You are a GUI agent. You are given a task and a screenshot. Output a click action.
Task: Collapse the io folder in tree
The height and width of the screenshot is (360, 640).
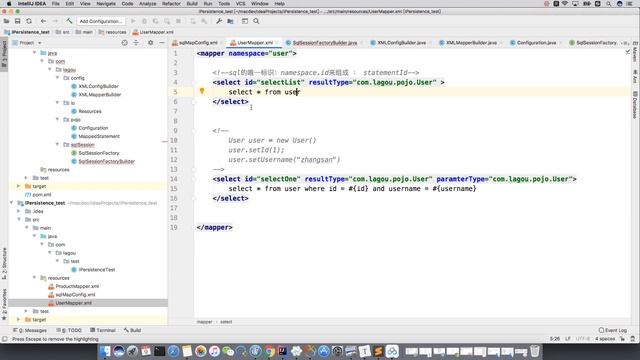tap(58, 102)
